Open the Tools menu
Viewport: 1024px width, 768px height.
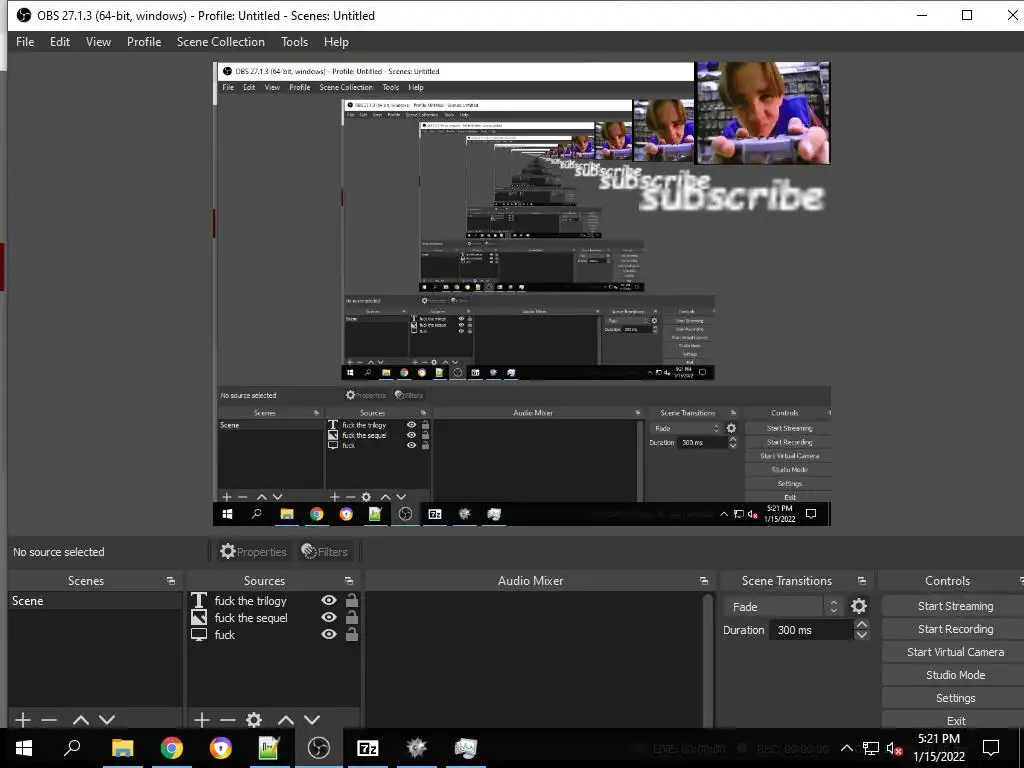[295, 42]
